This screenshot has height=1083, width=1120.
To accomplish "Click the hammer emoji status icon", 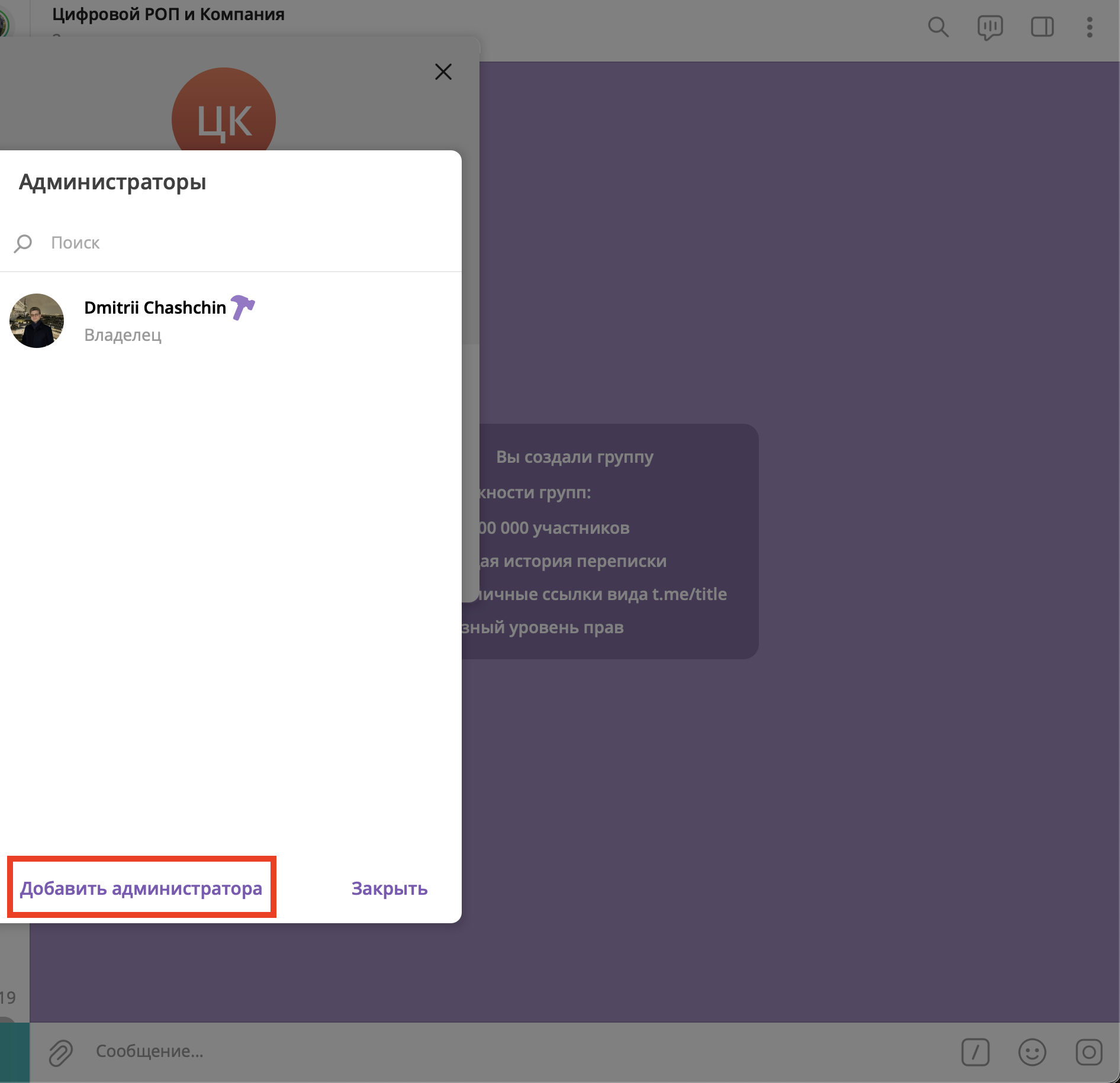I will [x=242, y=307].
